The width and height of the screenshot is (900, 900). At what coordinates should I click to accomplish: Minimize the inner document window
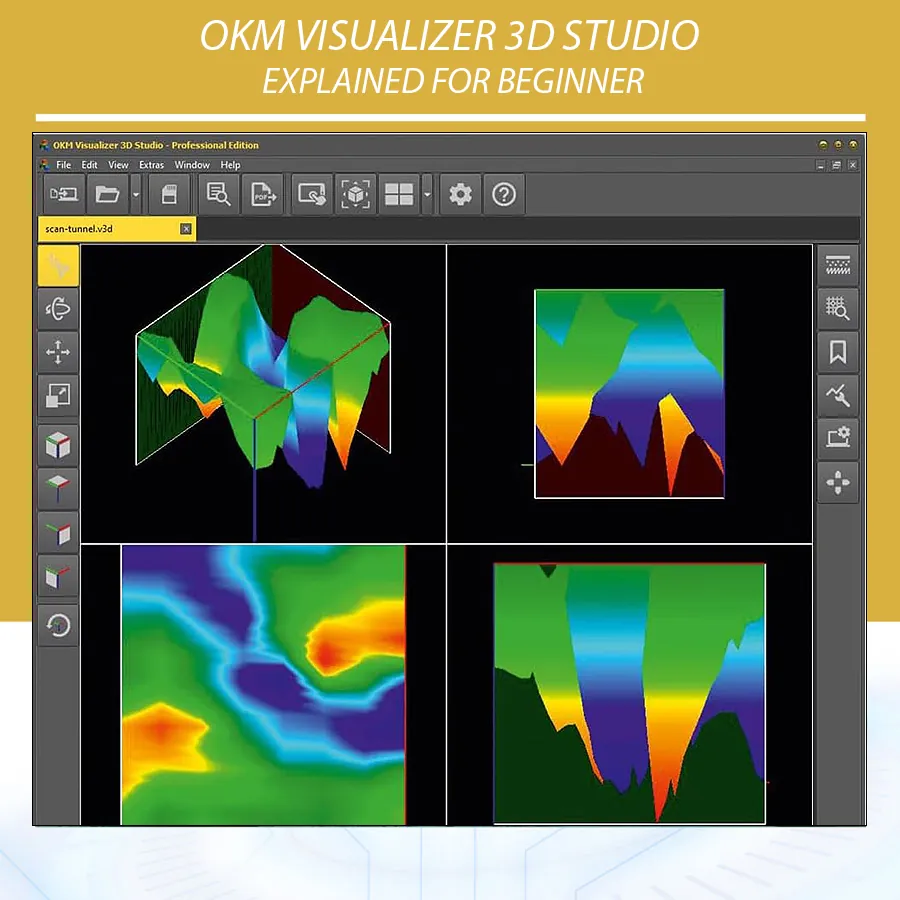pyautogui.click(x=821, y=165)
